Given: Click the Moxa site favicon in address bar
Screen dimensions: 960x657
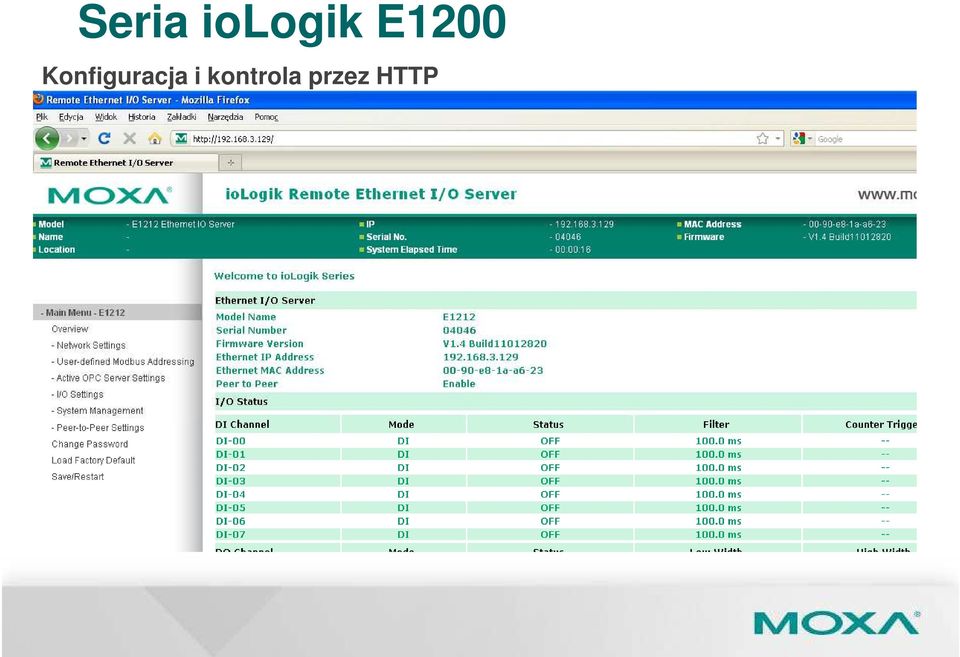Looking at the screenshot, I should 181,139.
